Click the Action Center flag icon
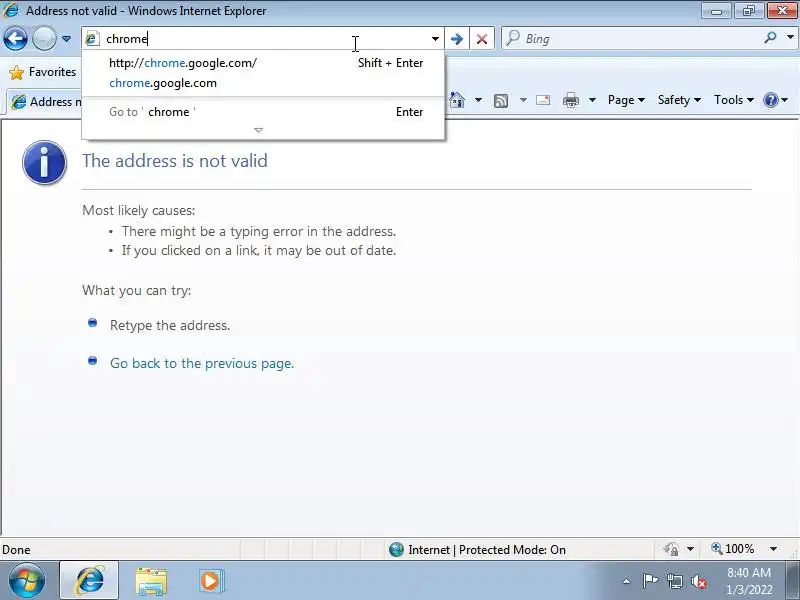This screenshot has width=800, height=600. tap(650, 581)
